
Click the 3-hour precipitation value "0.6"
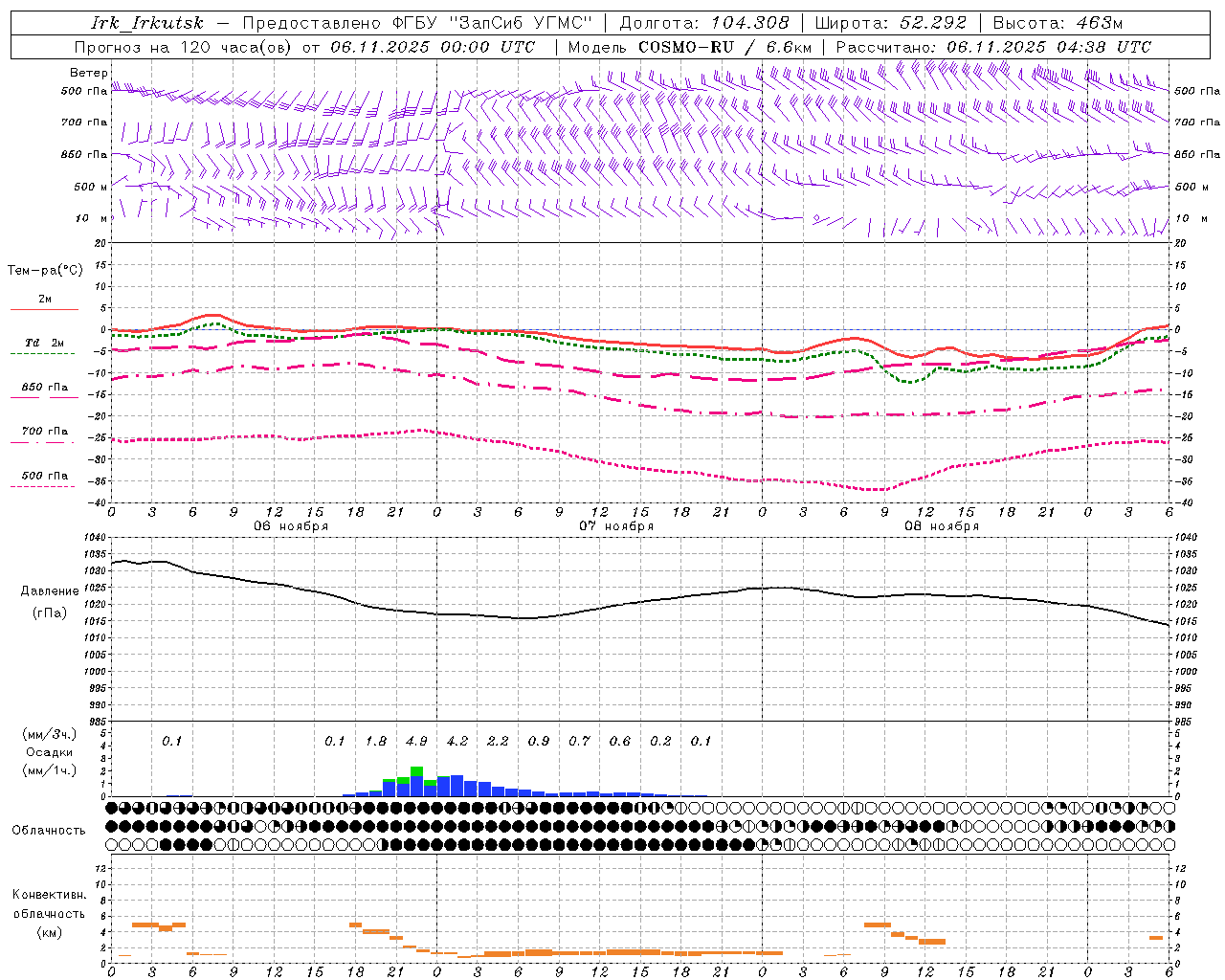tap(620, 741)
